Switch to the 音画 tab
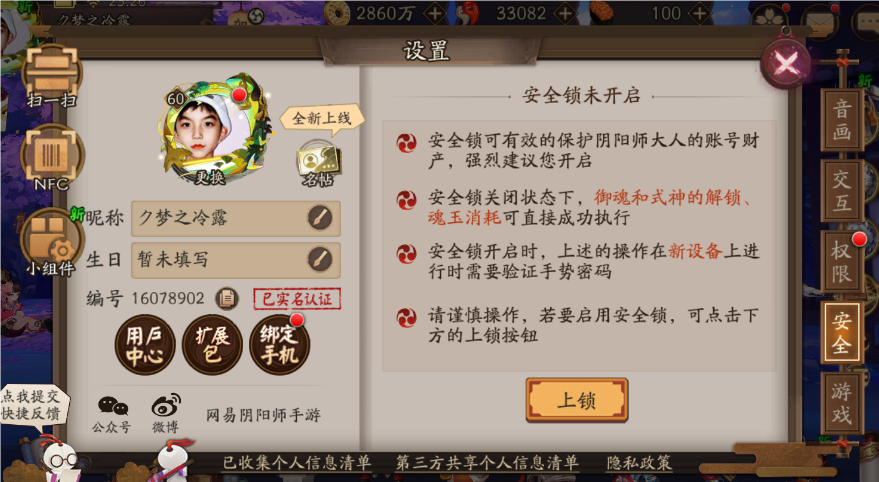 [841, 120]
